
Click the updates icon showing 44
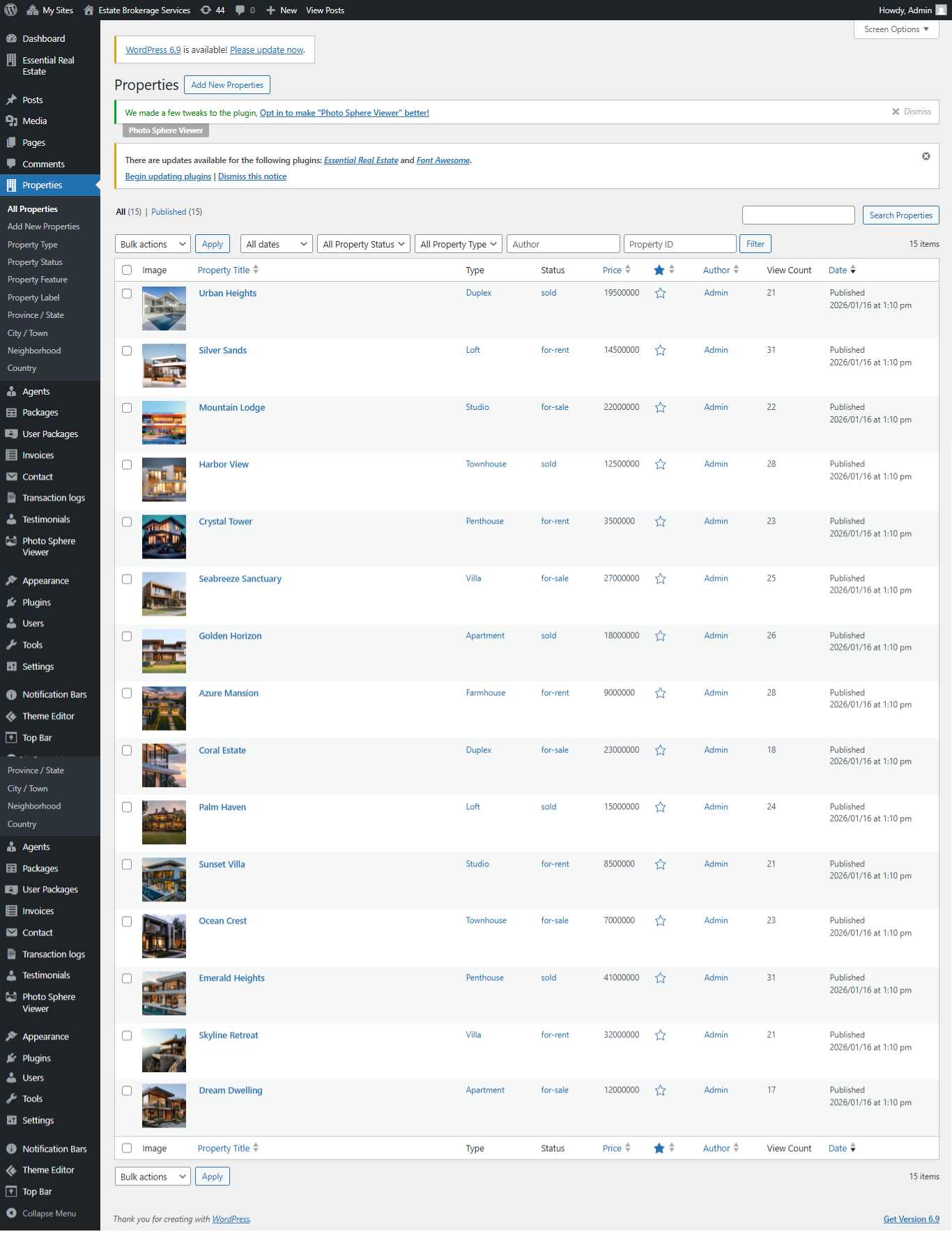tap(213, 10)
